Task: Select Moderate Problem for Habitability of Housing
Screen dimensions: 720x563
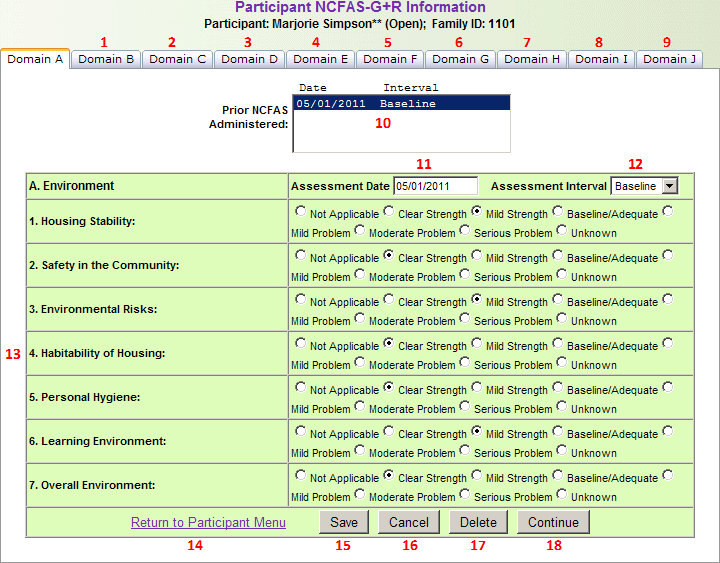Action: tap(360, 363)
